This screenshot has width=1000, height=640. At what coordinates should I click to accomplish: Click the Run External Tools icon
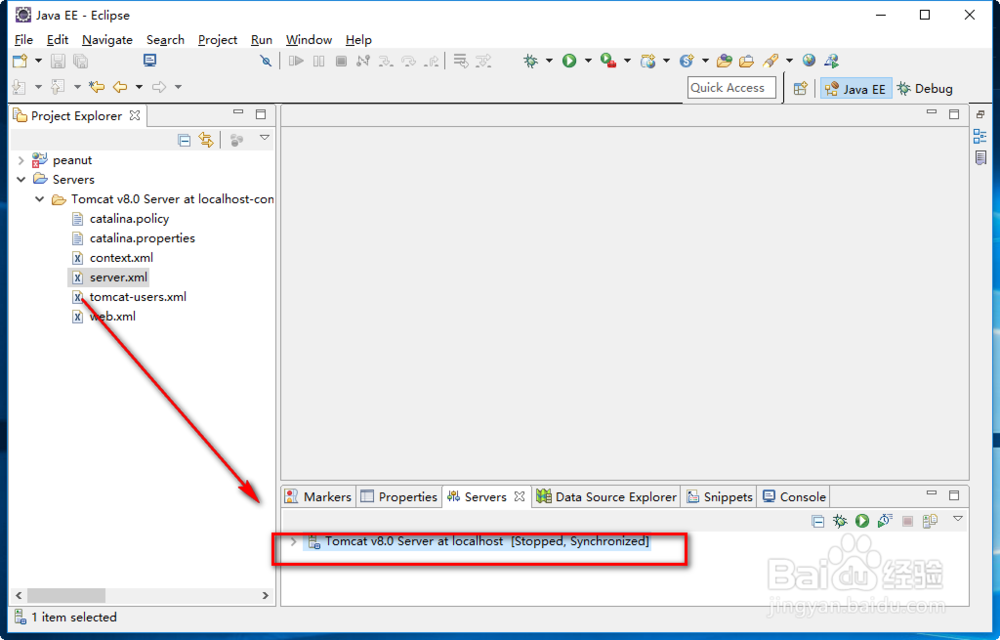[x=608, y=61]
